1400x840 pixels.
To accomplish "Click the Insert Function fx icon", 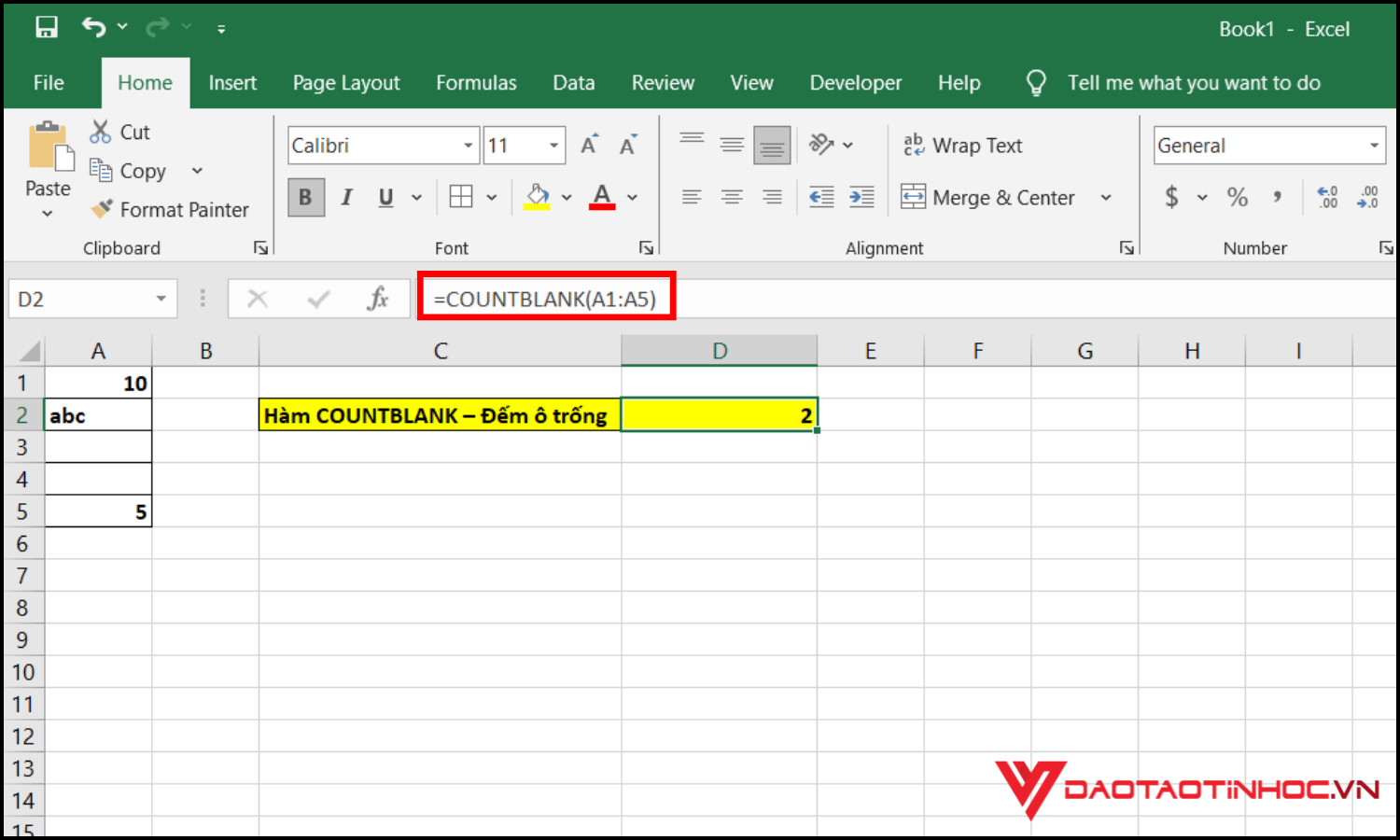I will click(377, 299).
